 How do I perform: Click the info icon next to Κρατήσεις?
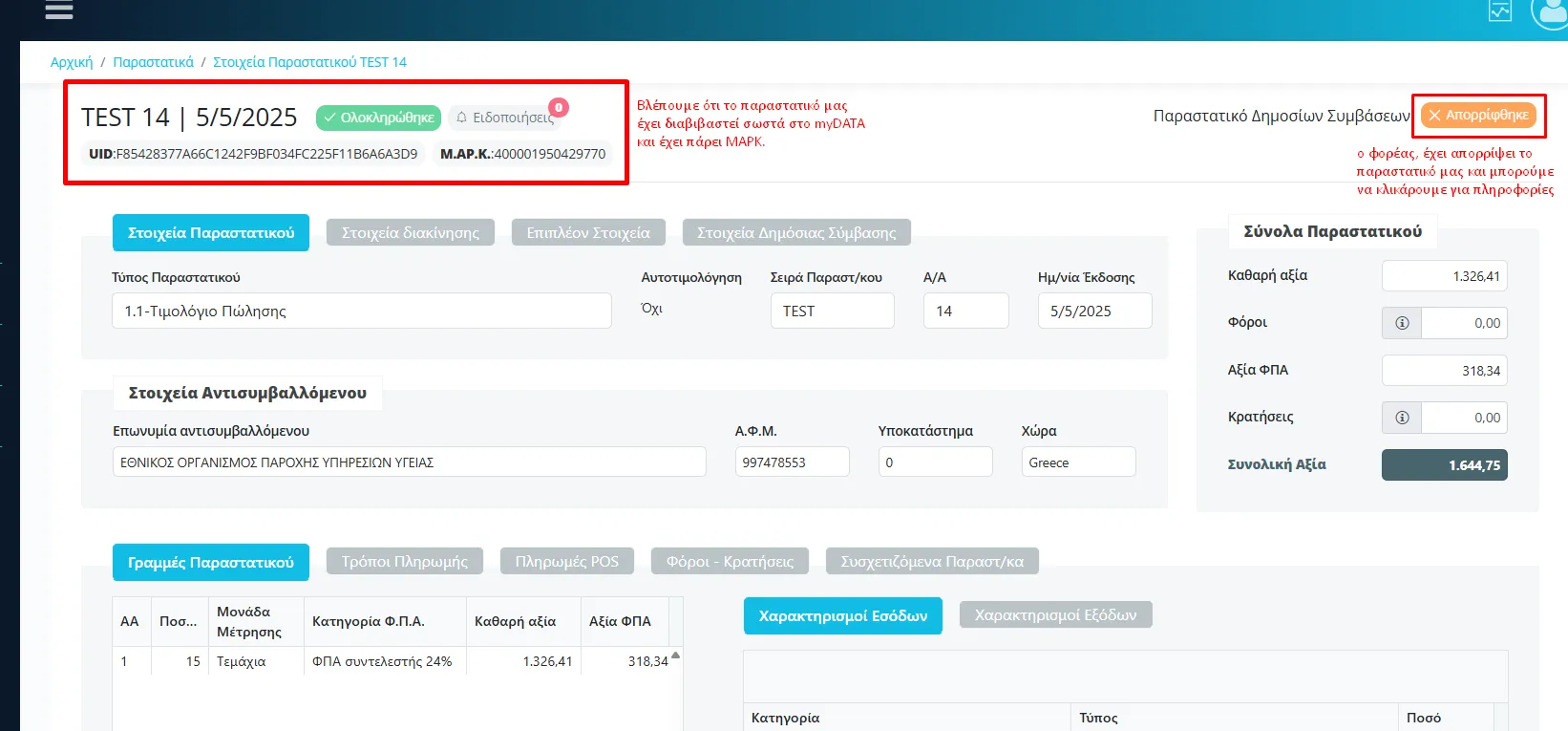pos(1402,418)
